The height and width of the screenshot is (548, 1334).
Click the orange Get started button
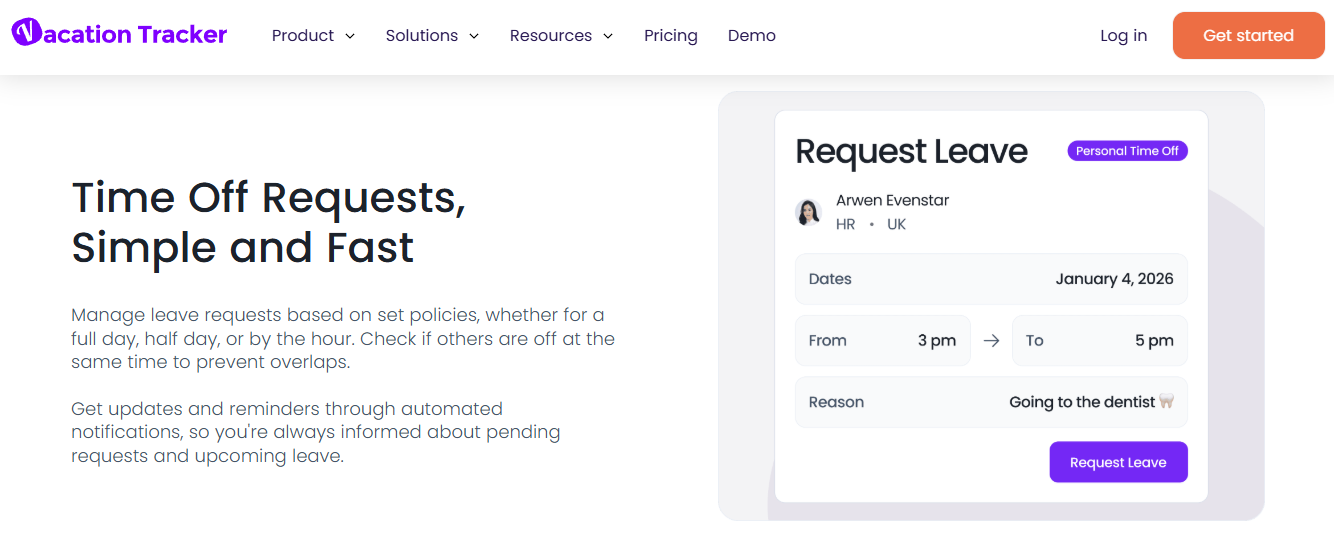click(1248, 35)
